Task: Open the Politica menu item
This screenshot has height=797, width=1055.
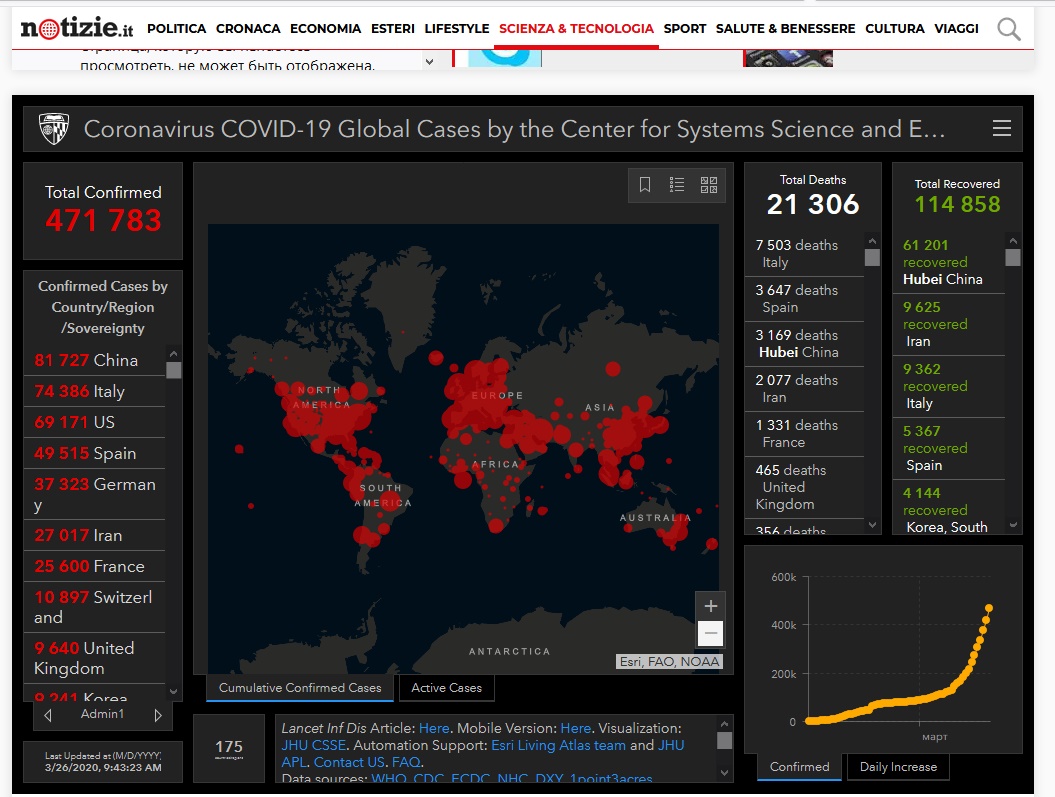Action: tap(176, 29)
